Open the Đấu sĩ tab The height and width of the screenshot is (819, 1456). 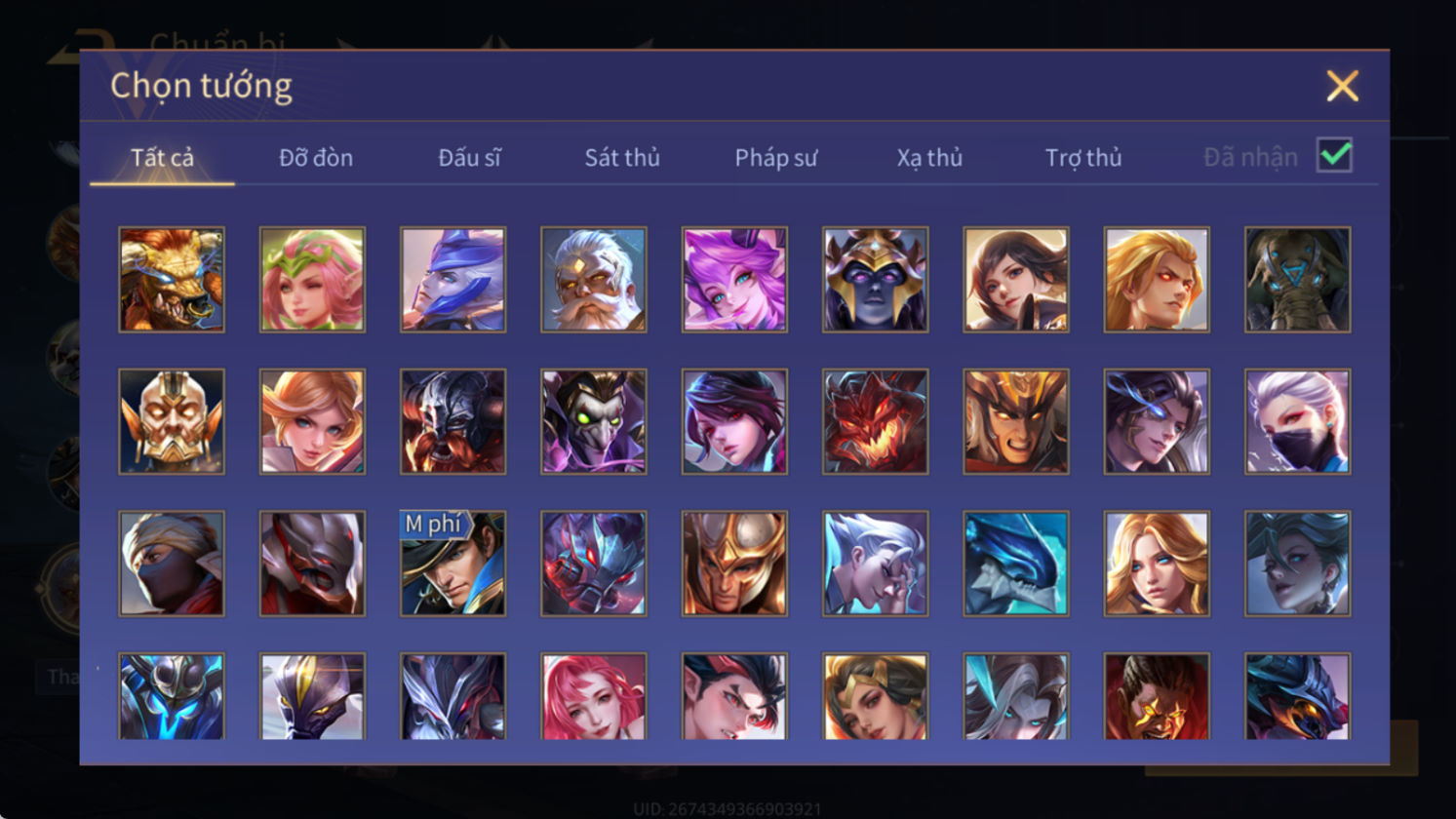(469, 157)
